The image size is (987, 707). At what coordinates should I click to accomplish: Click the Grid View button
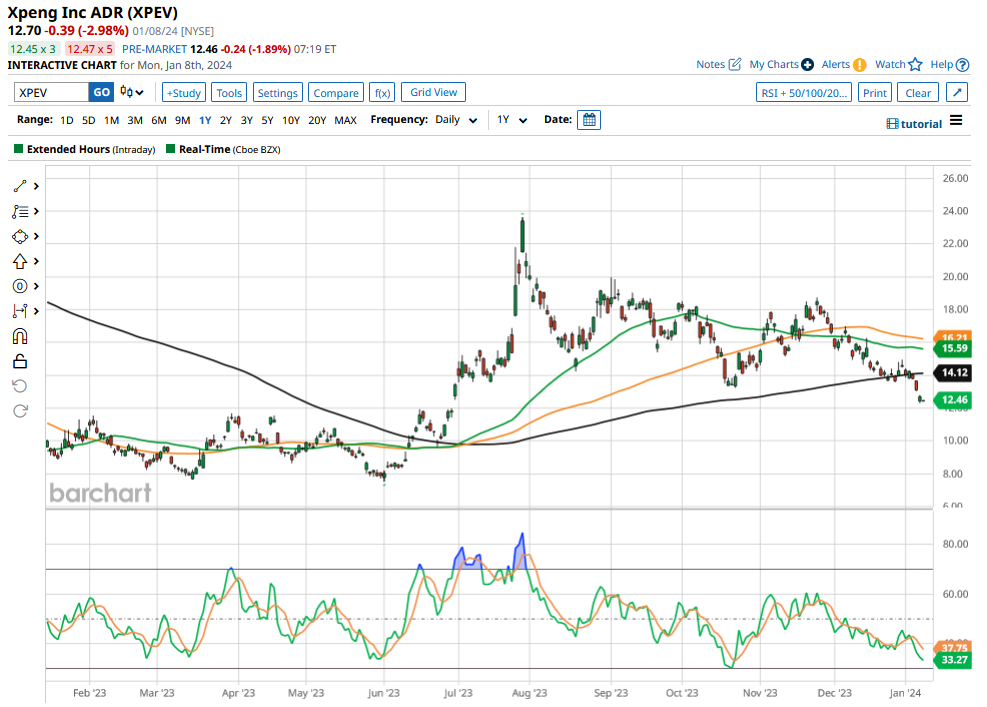pyautogui.click(x=433, y=92)
